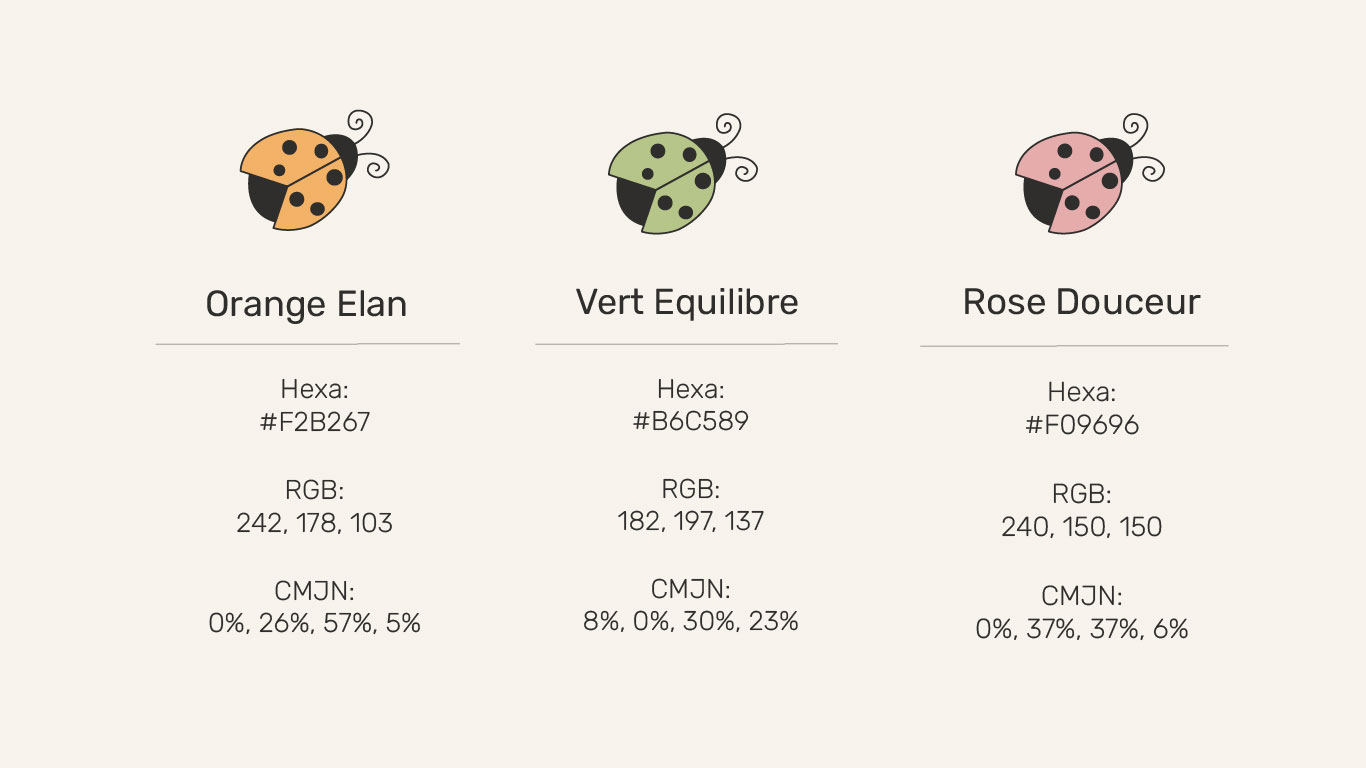Viewport: 1366px width, 768px height.
Task: Click RGB value 242, 178, 103
Action: (x=315, y=523)
